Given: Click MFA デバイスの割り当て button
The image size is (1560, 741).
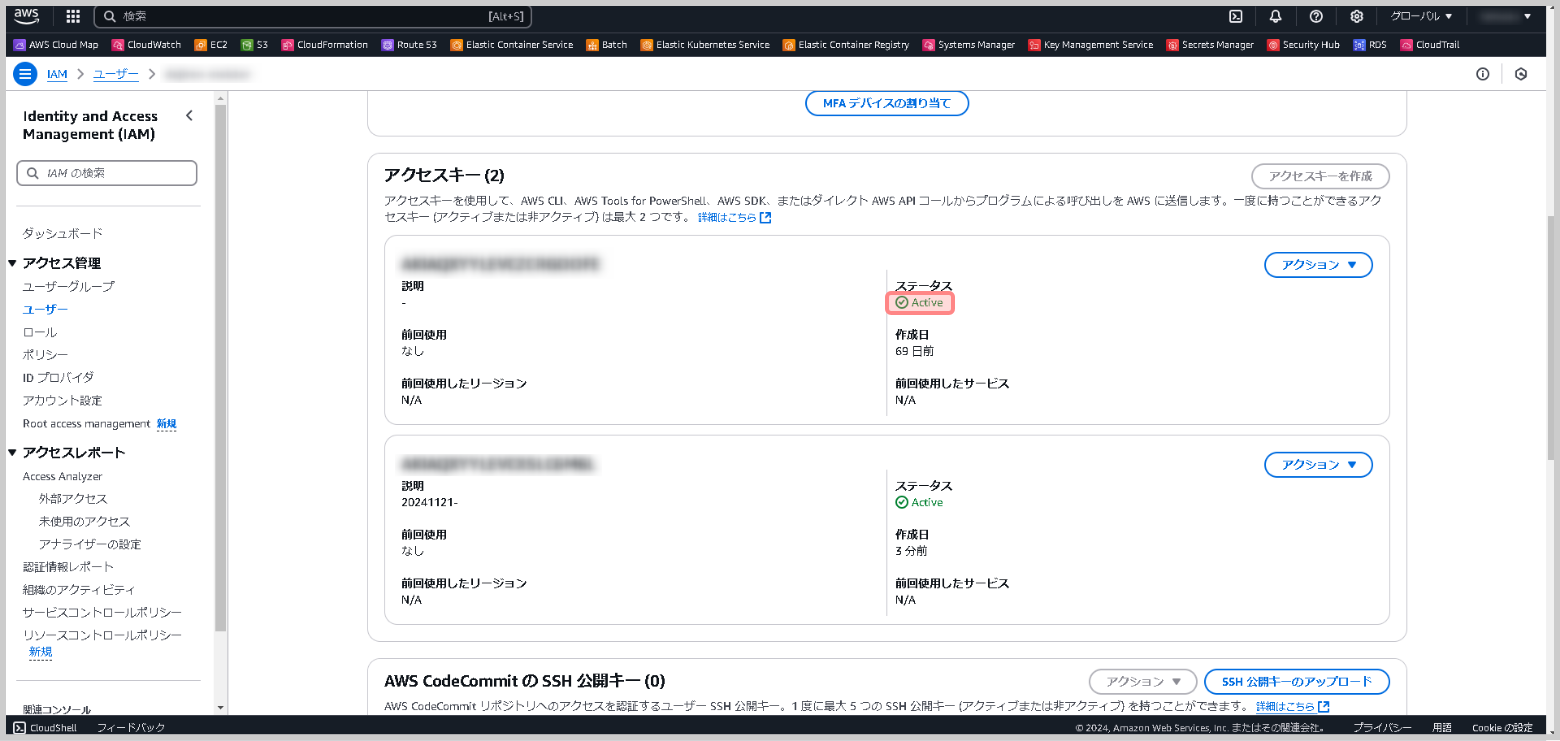Looking at the screenshot, I should click(887, 103).
